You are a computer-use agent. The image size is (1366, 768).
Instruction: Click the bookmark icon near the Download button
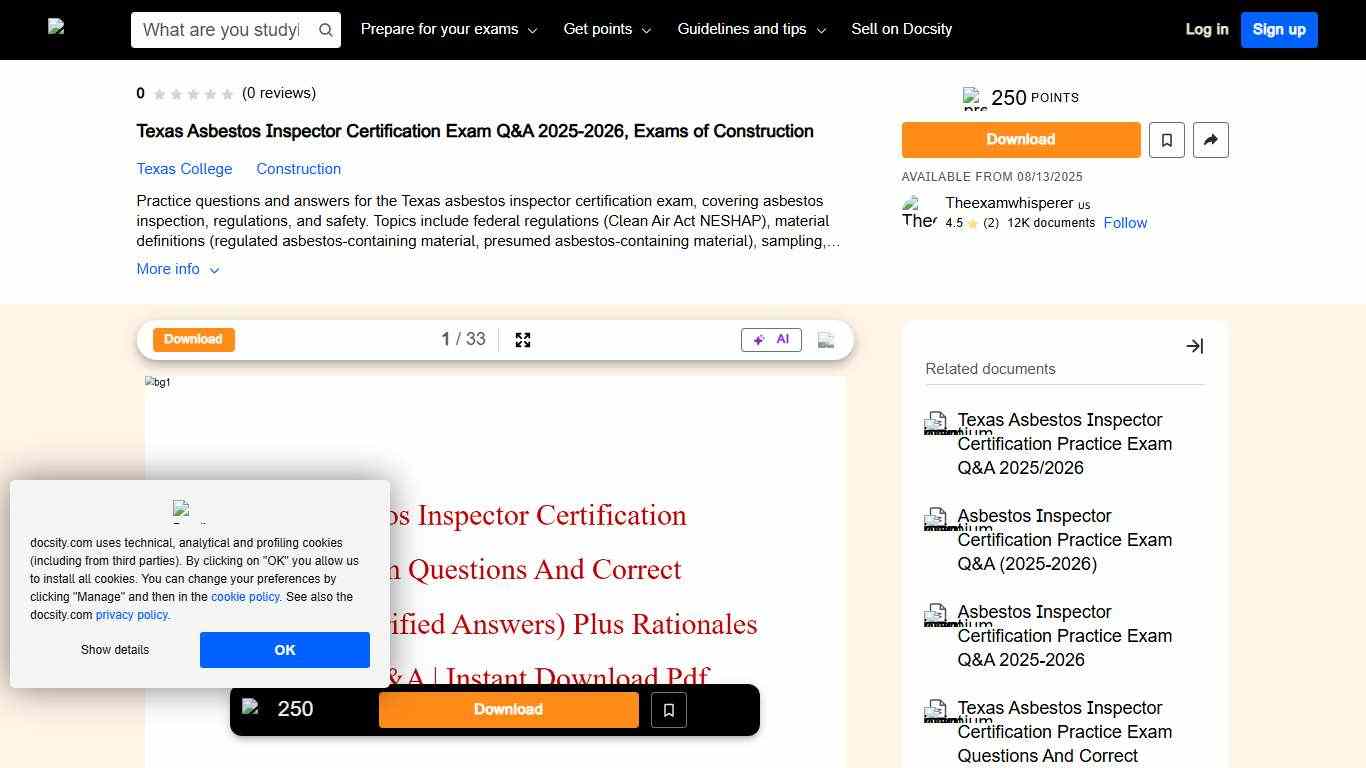click(1166, 140)
